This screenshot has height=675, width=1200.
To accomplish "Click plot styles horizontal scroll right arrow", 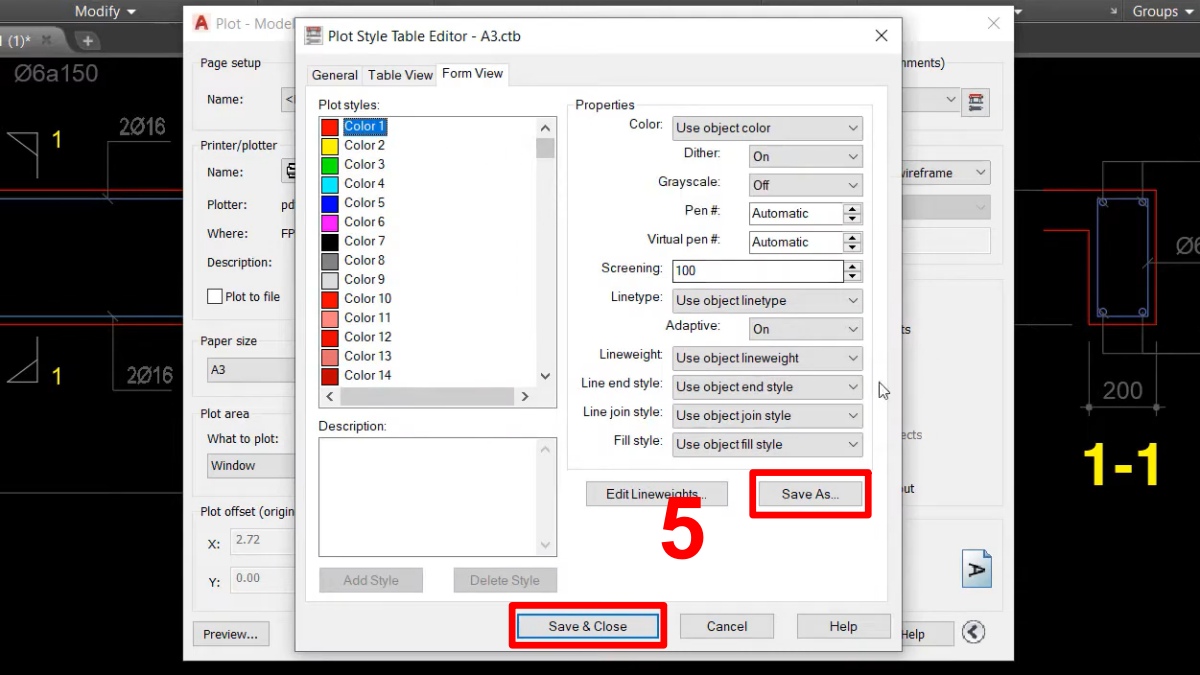I will click(525, 397).
